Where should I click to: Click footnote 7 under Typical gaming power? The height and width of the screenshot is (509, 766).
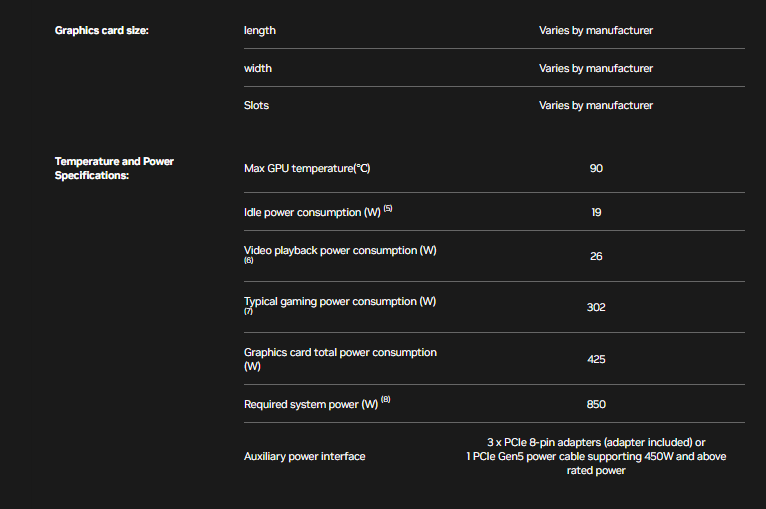tap(249, 311)
